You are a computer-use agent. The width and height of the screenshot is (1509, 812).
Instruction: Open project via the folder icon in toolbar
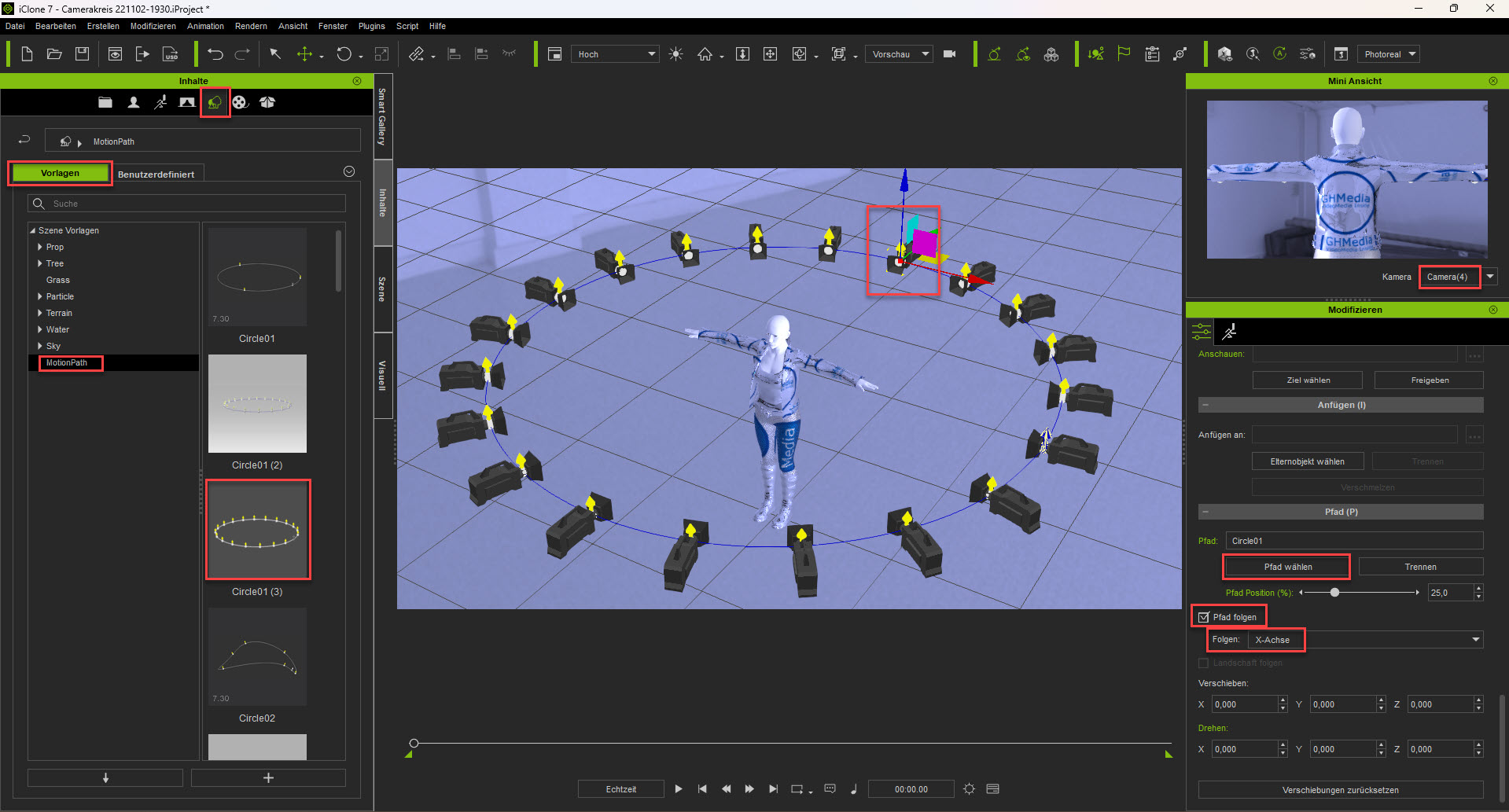[54, 54]
